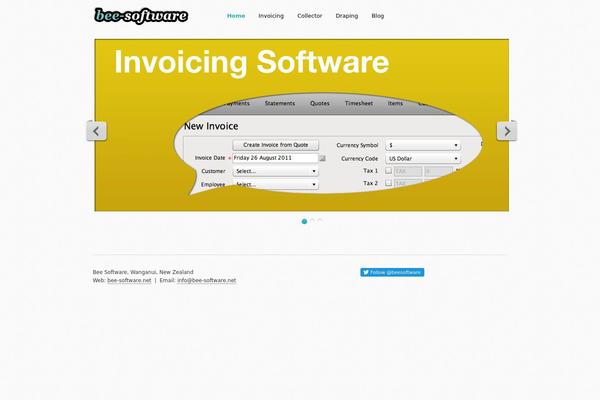This screenshot has width=600, height=400.
Task: Follow @beesoftware on Twitter
Action: [392, 272]
